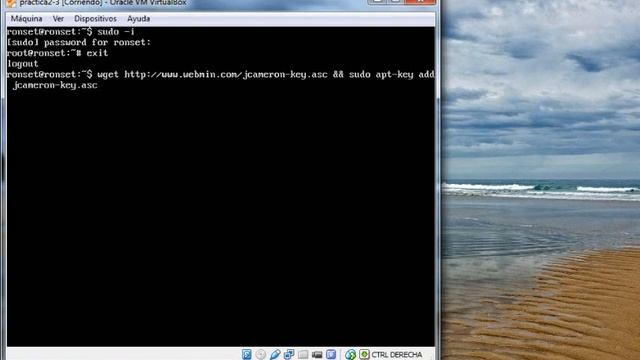Viewport: 640px width, 360px height.
Task: Click the dark video capture status icon
Action: (317, 354)
